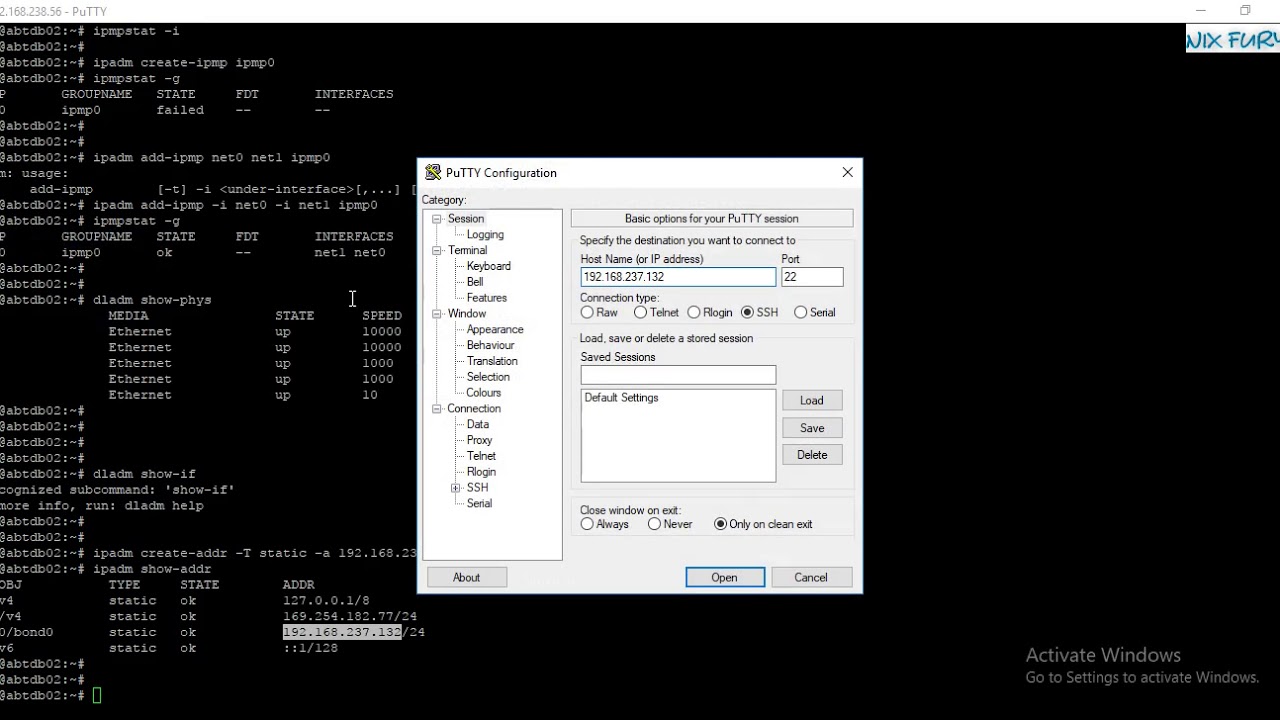1280x720 pixels.
Task: Click the Host Name field
Action: click(x=678, y=277)
